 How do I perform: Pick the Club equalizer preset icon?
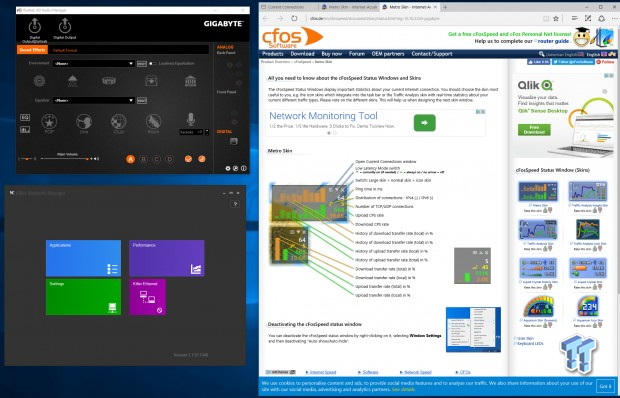[x=119, y=121]
